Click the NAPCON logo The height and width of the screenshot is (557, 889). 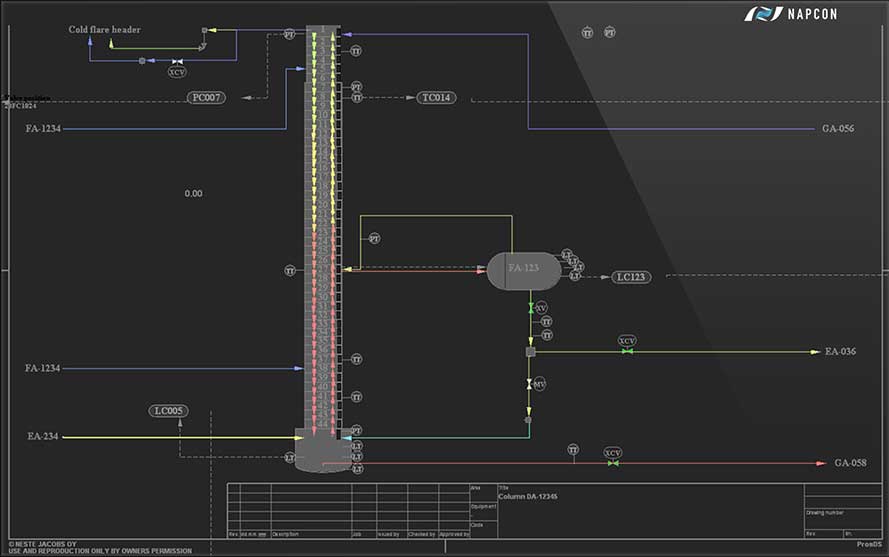point(791,14)
